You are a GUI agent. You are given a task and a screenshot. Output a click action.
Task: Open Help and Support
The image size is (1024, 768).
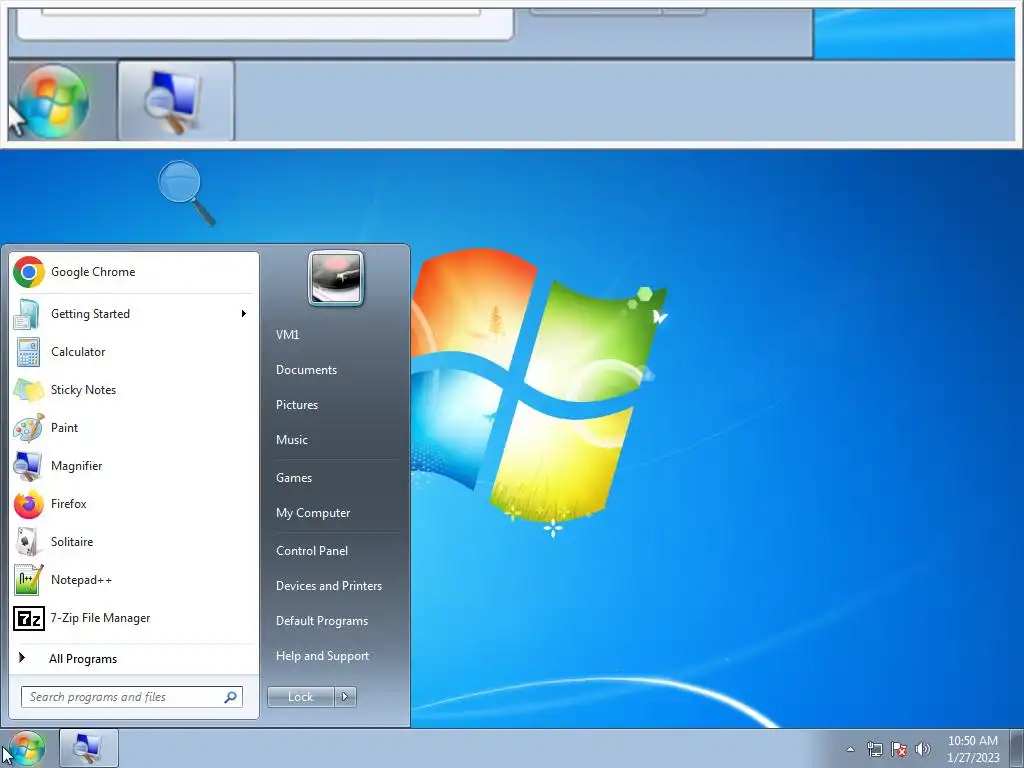coord(322,656)
